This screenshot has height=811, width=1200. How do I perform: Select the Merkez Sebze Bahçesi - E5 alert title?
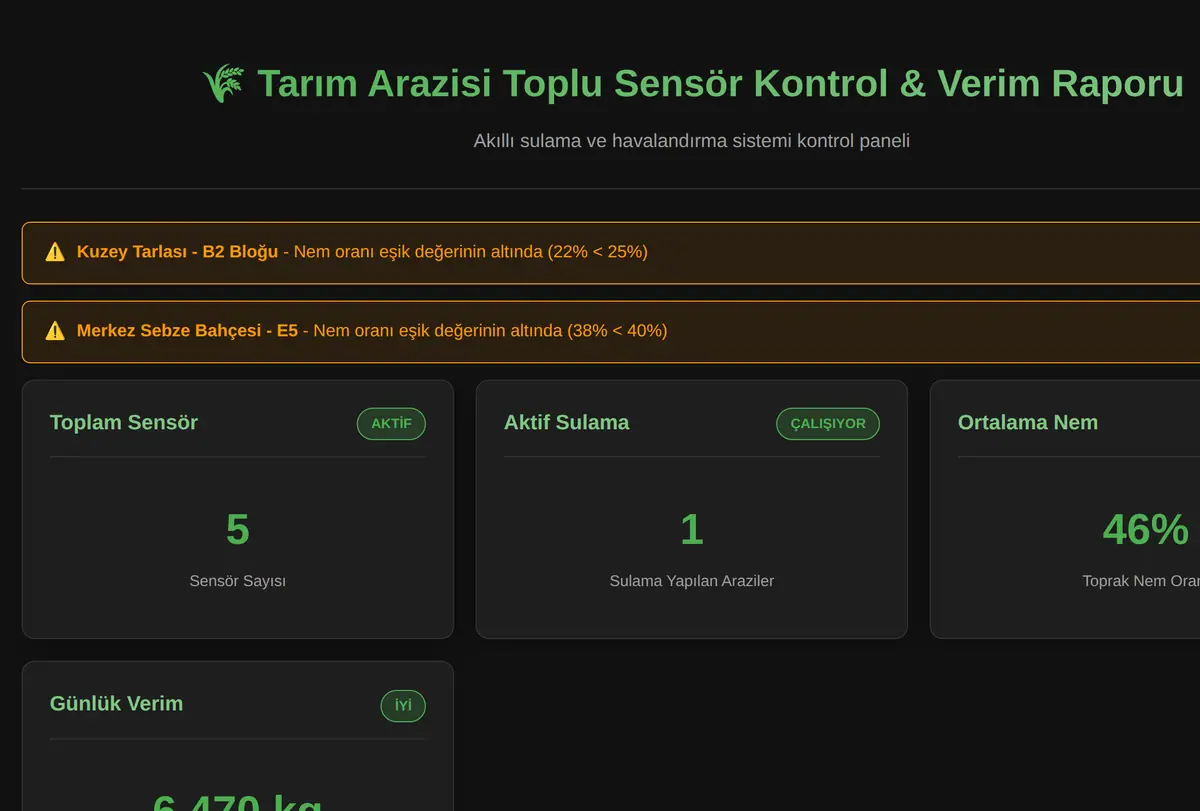pos(187,331)
